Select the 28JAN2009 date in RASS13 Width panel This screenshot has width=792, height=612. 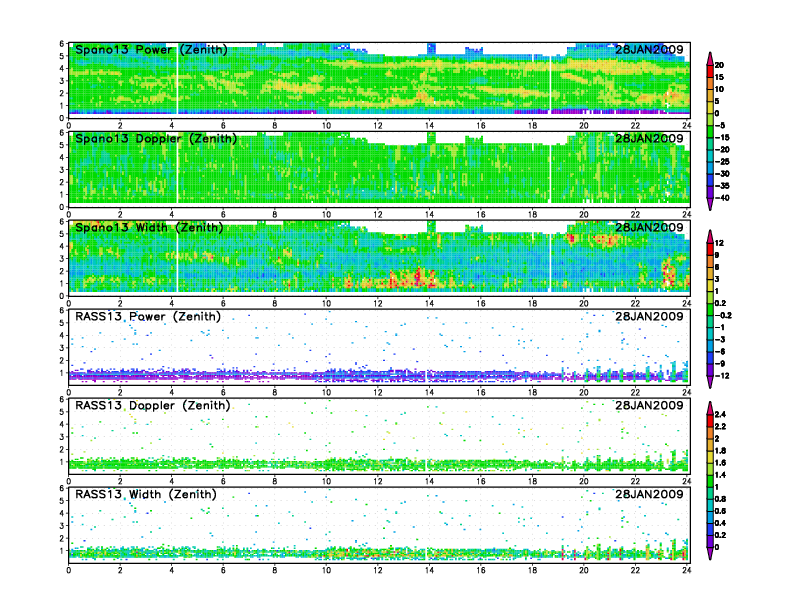click(649, 494)
